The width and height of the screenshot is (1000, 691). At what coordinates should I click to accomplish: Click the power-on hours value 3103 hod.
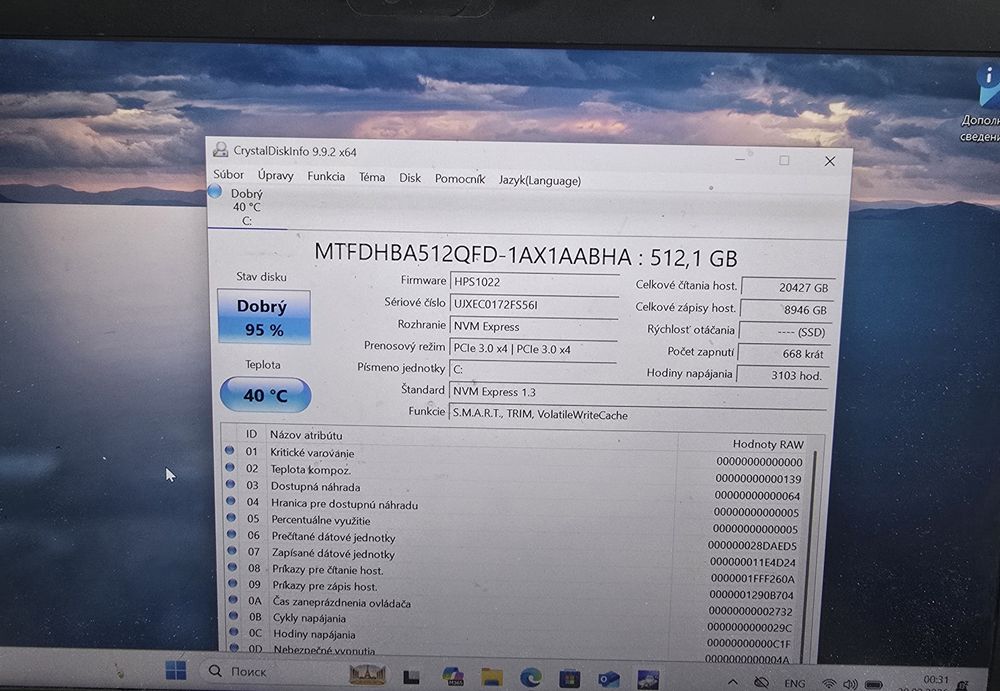(783, 375)
